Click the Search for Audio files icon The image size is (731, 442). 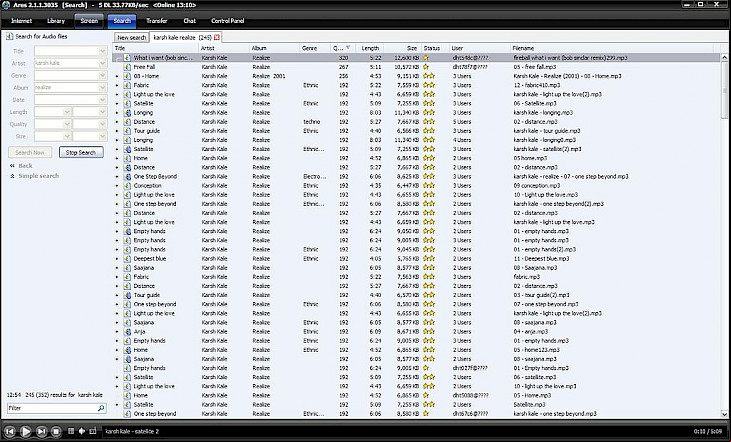click(9, 36)
